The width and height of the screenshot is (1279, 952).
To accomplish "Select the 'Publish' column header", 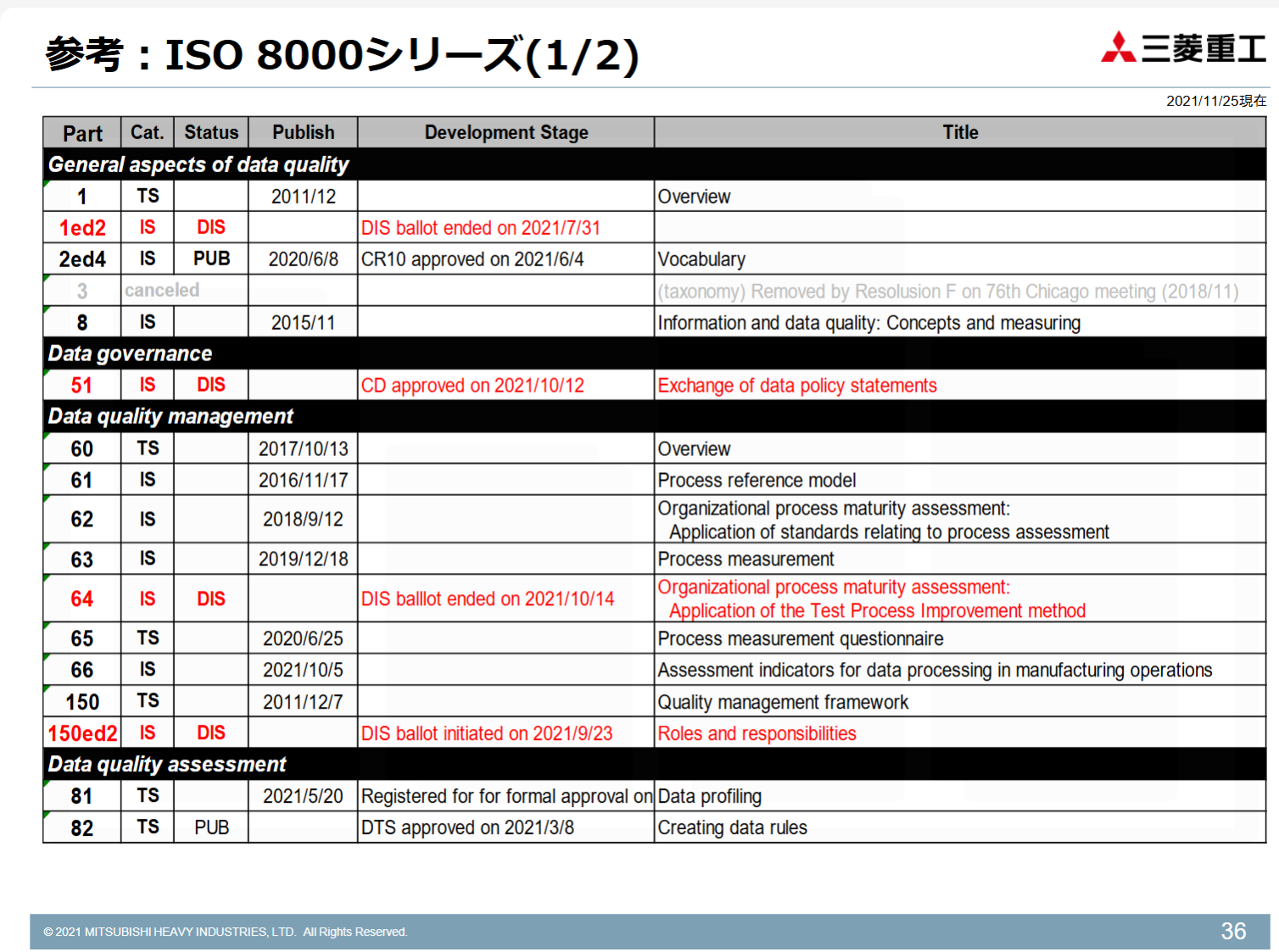I will [303, 133].
